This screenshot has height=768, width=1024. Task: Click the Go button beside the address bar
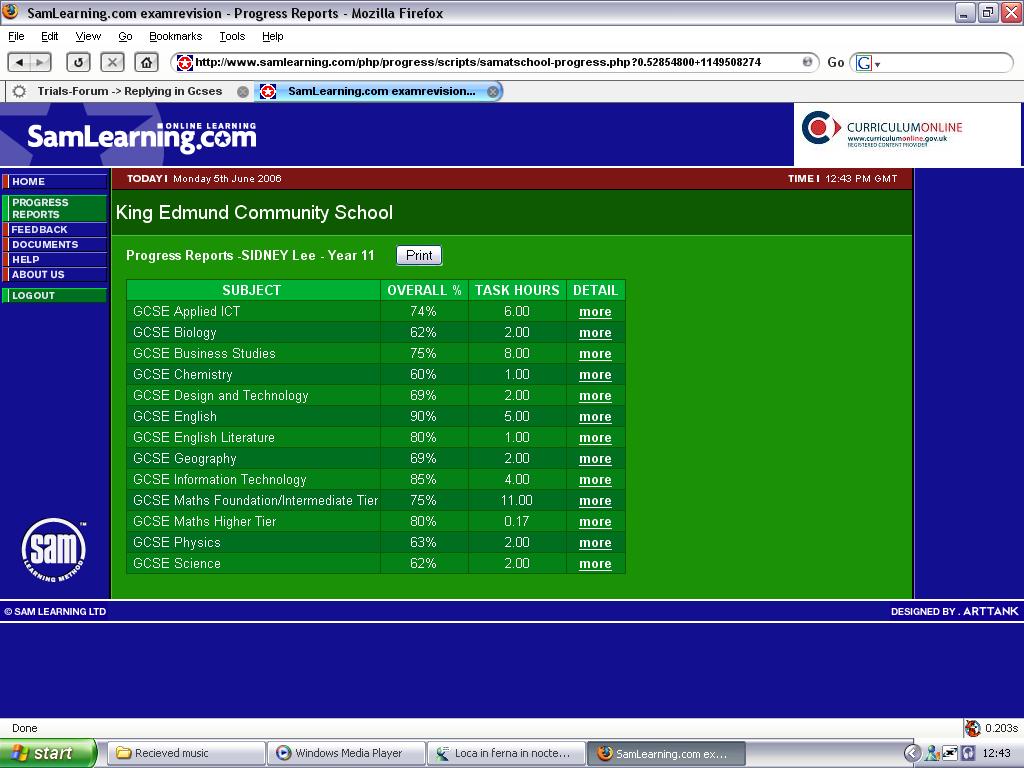click(836, 63)
